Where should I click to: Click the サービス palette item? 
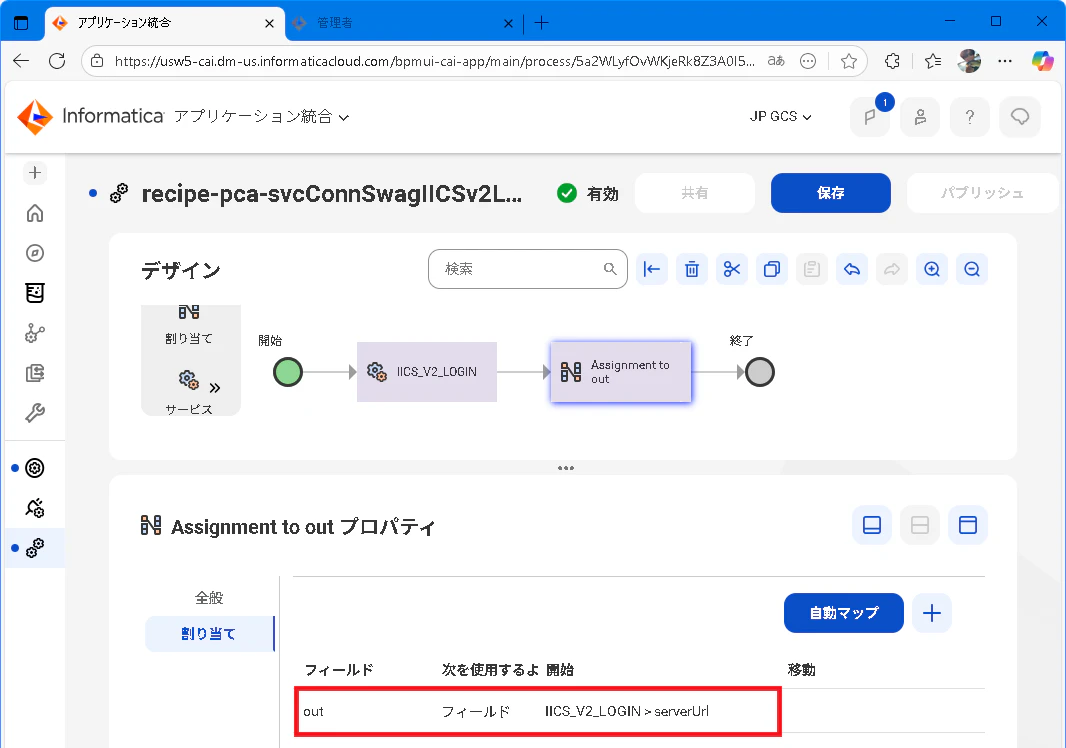point(189,393)
